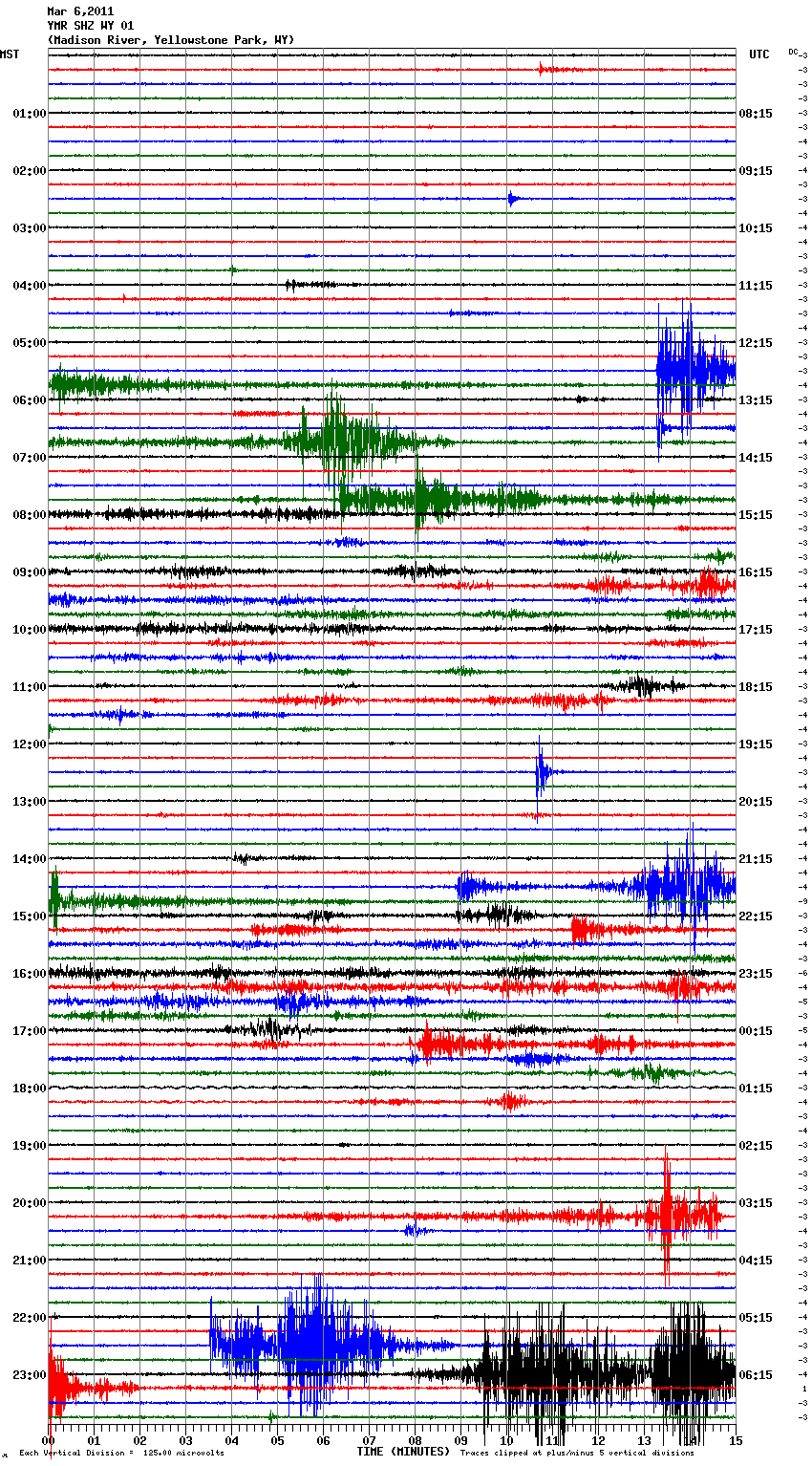The image size is (812, 1466).
Task: Click the "15:15" UTC time label
Action: click(x=756, y=515)
